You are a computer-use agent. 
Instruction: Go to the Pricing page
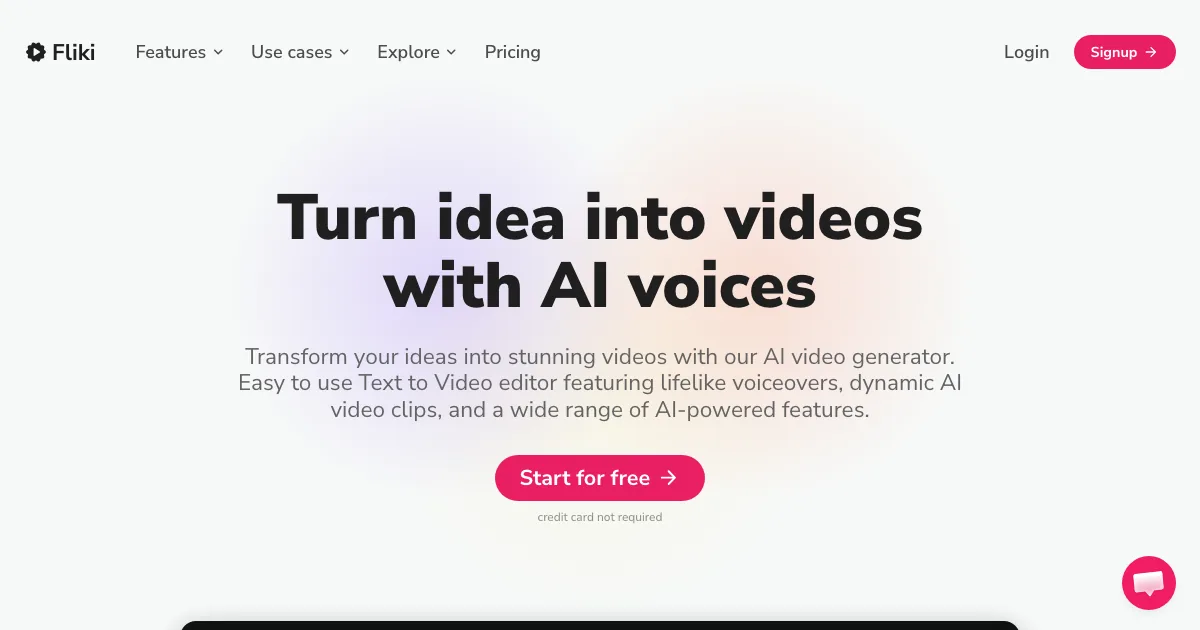point(513,52)
